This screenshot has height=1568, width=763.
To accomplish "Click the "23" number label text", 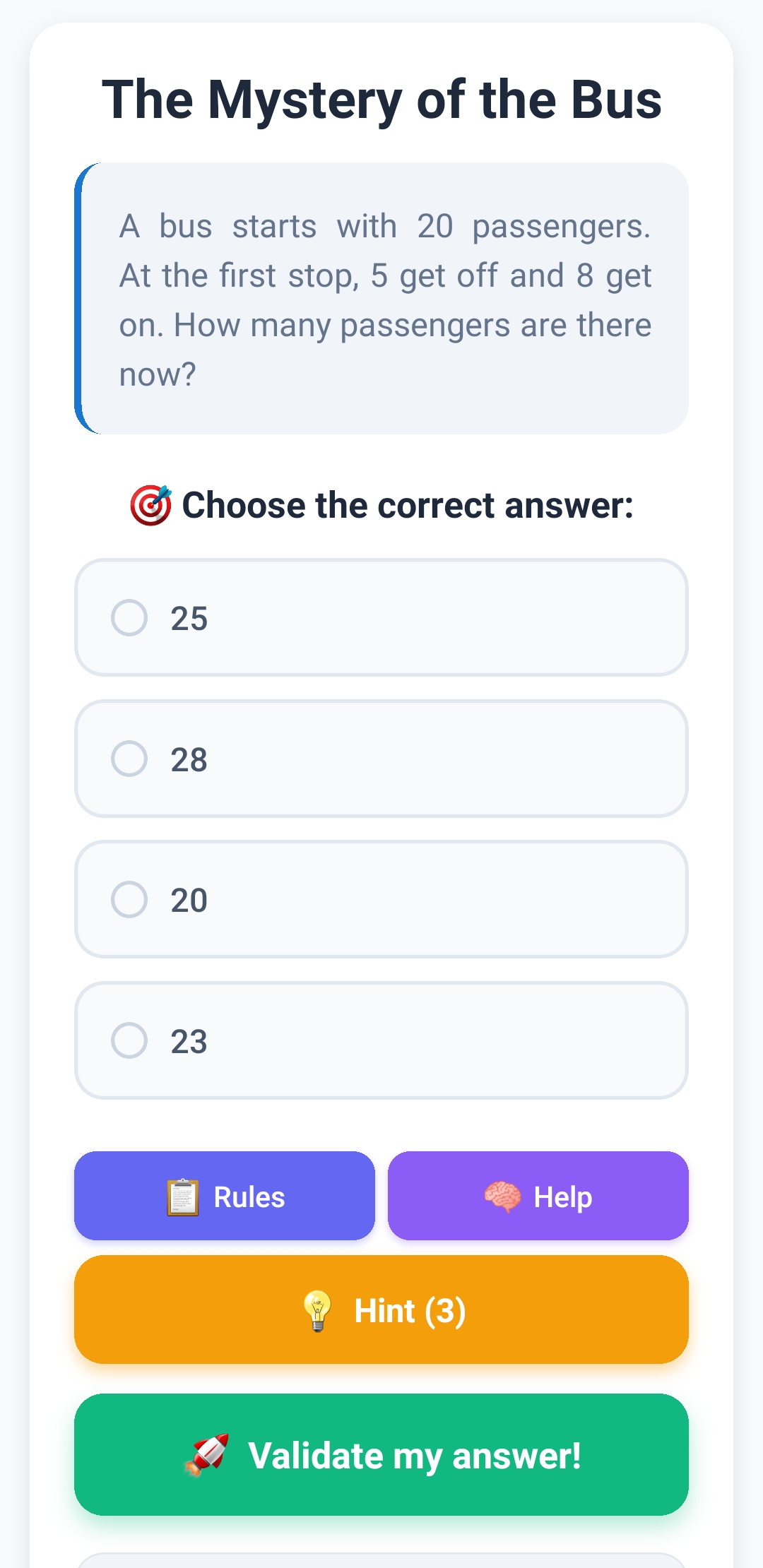I will tap(189, 1042).
